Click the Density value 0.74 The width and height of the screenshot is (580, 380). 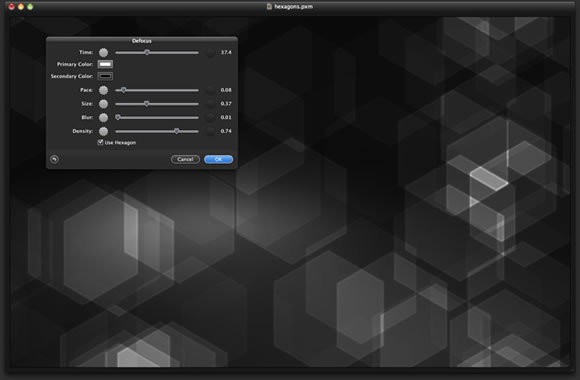(x=226, y=131)
